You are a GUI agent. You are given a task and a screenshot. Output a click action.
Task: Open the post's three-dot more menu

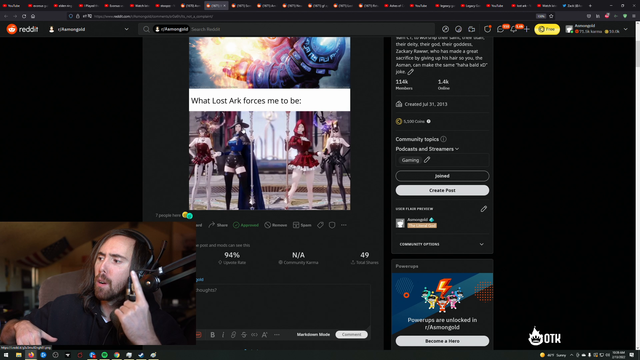pos(344,225)
